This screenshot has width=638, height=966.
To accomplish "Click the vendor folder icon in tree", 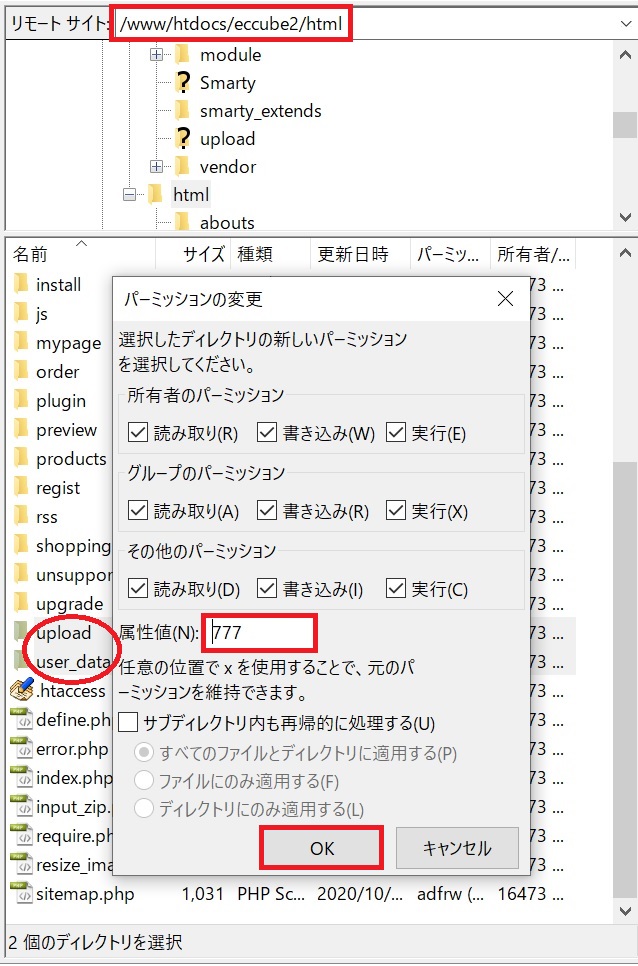I will (182, 167).
